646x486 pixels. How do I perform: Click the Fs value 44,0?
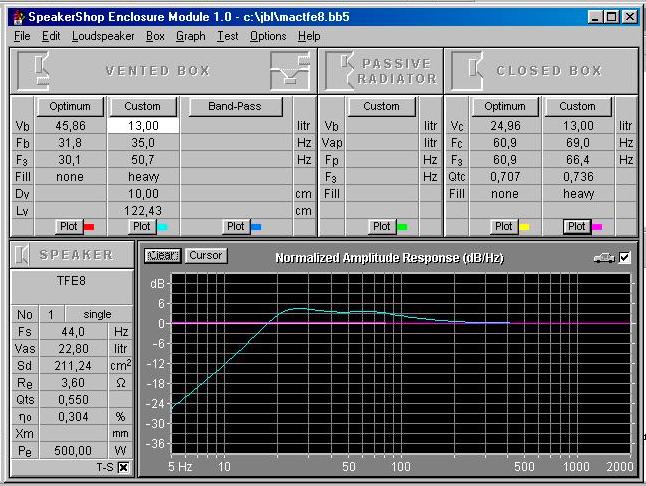(x=73, y=332)
